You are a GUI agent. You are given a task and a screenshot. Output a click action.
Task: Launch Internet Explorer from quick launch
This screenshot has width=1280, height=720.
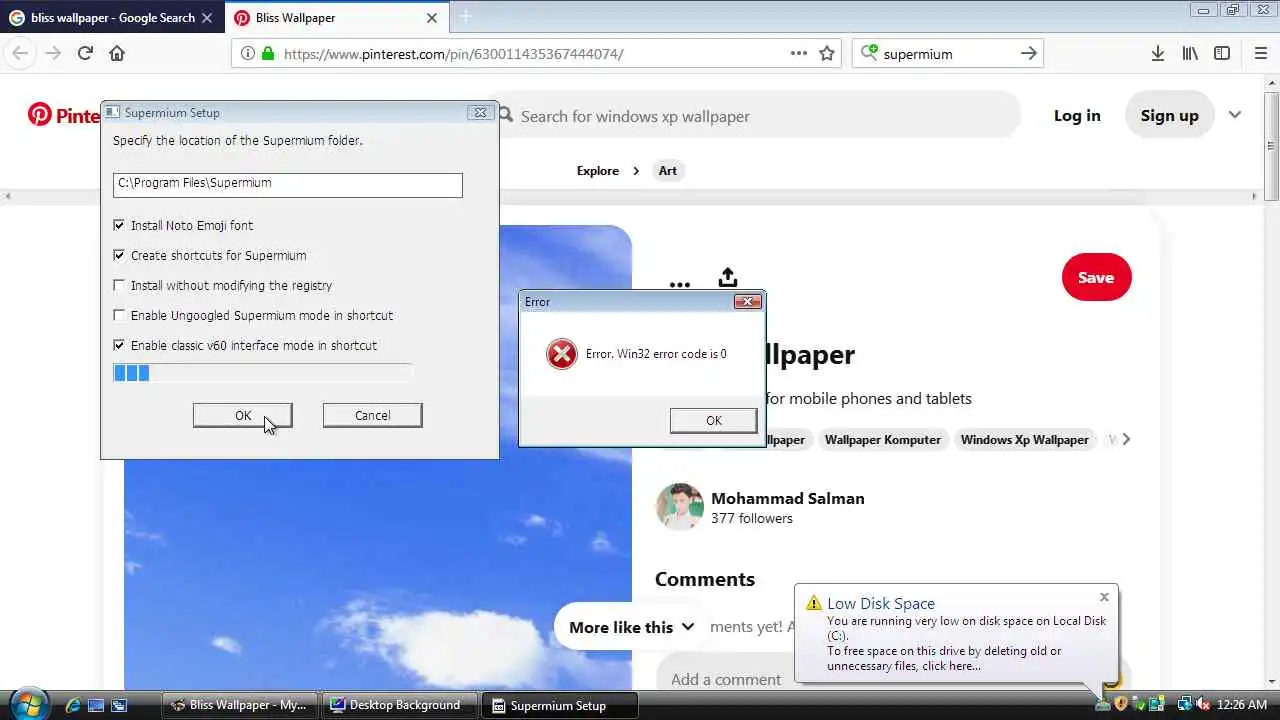coord(73,705)
